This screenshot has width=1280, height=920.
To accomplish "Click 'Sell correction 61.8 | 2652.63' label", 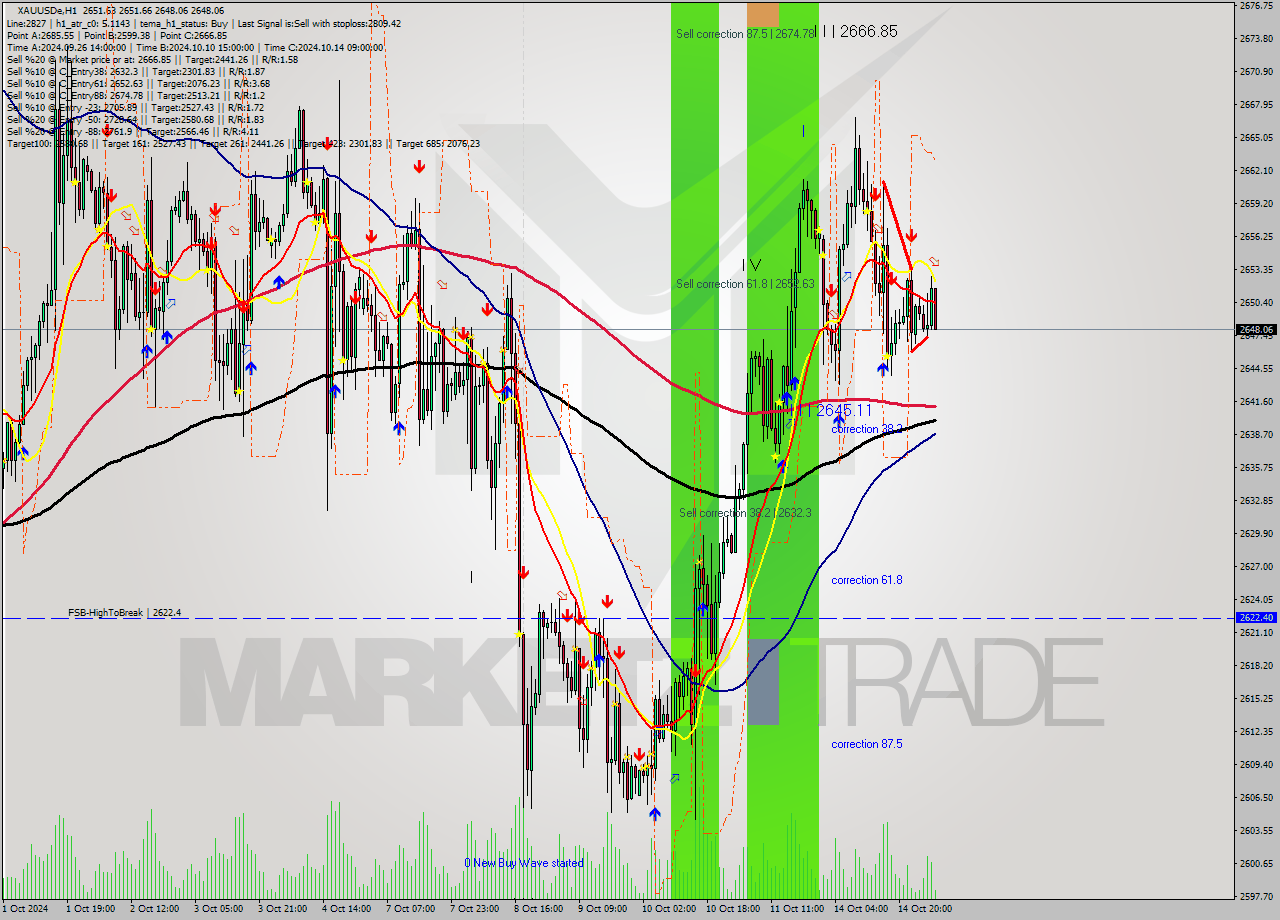I will 745,284.
